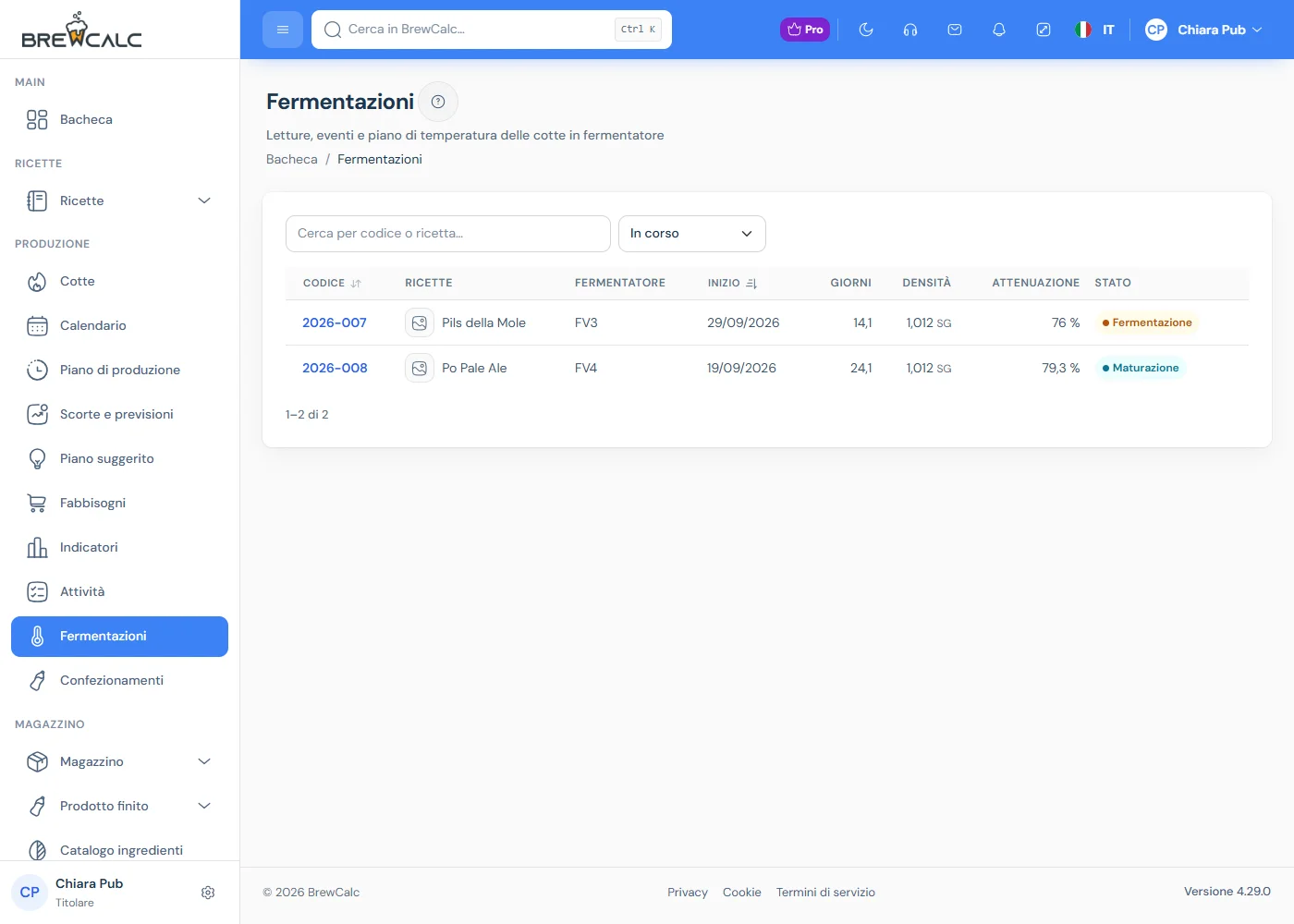Sort the table by Inizio column
The image size is (1294, 924).
[x=732, y=283]
